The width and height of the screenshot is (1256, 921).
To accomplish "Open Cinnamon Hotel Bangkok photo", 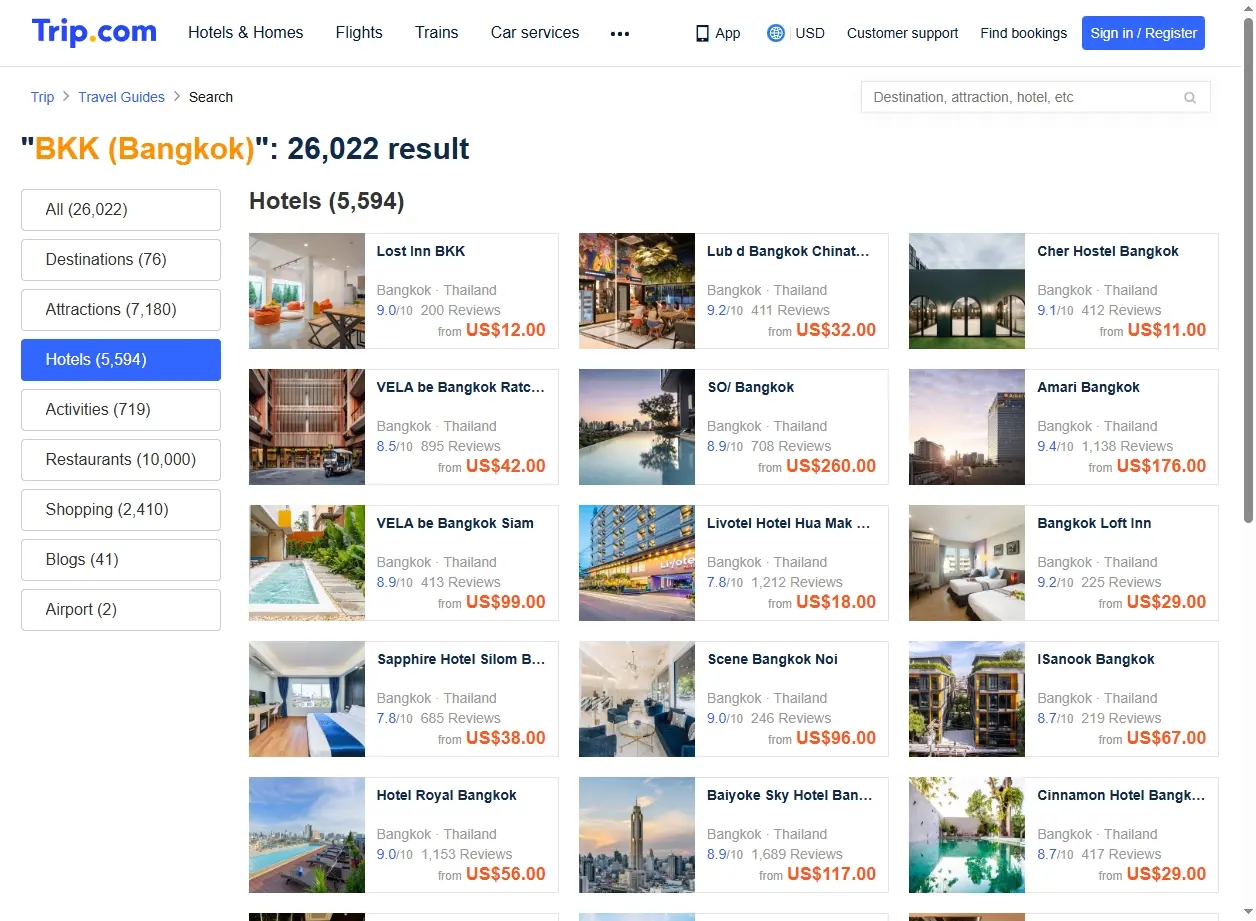I will click(967, 835).
